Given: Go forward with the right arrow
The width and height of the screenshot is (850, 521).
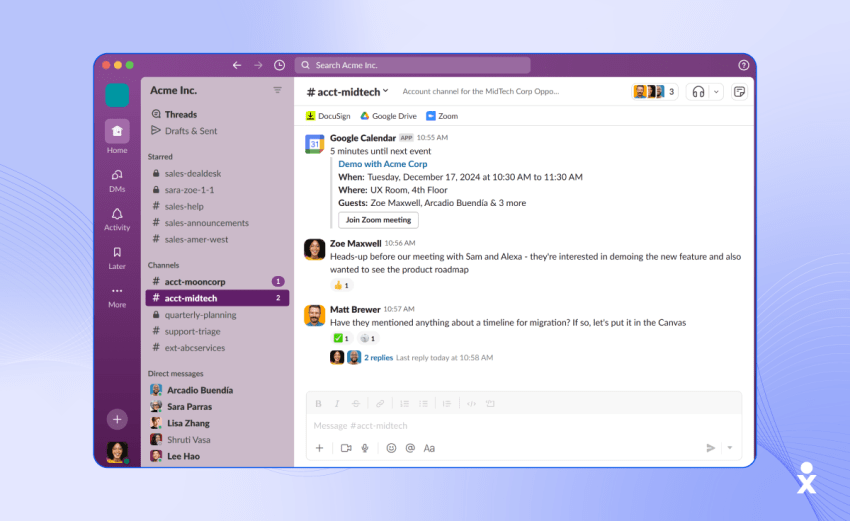Looking at the screenshot, I should coord(258,65).
